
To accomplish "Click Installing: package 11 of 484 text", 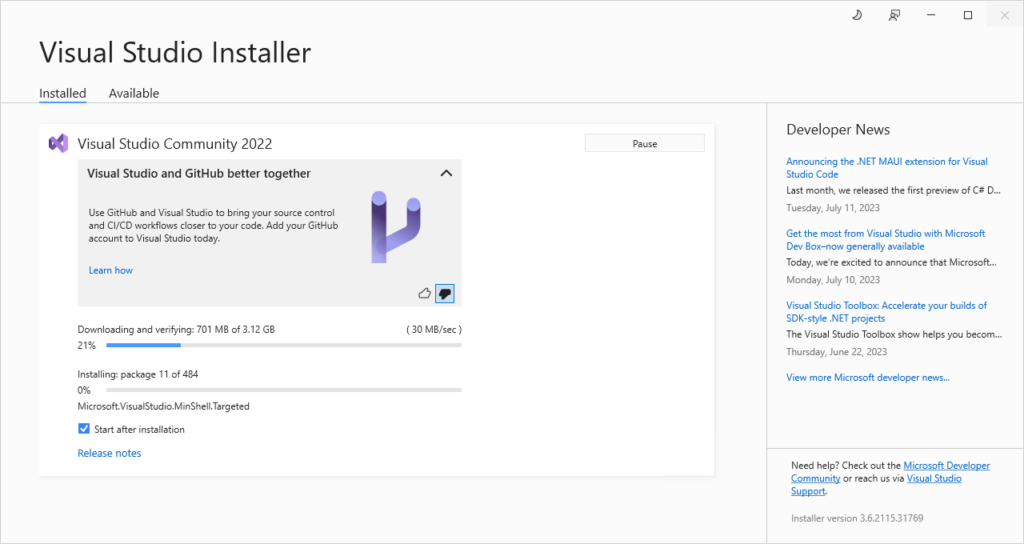I will (x=138, y=374).
